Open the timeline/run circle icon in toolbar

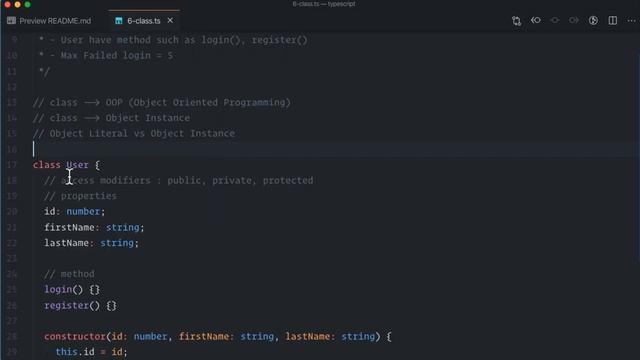pyautogui.click(x=593, y=20)
